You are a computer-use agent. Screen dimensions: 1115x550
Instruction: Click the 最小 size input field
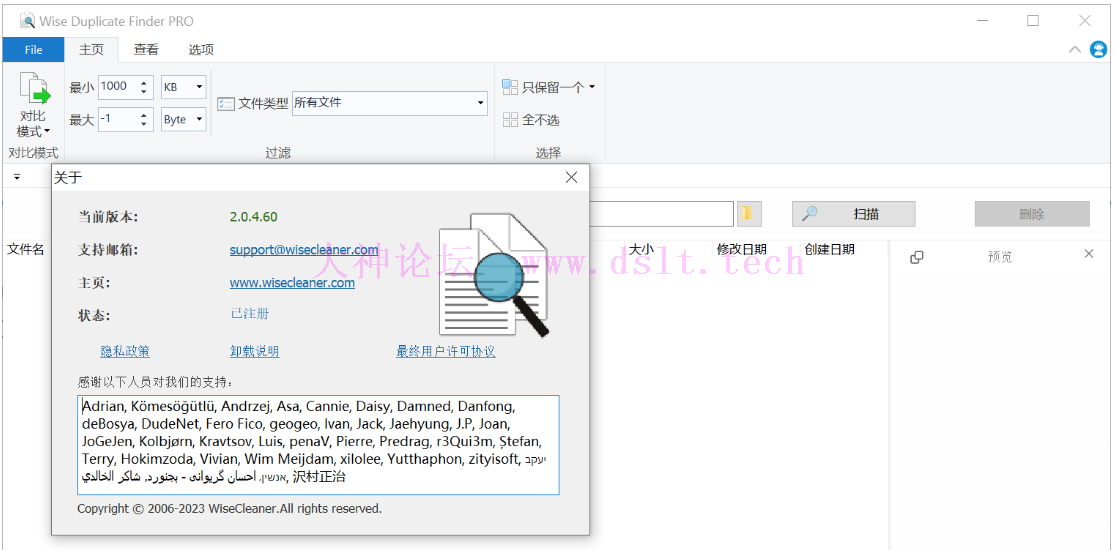click(118, 88)
